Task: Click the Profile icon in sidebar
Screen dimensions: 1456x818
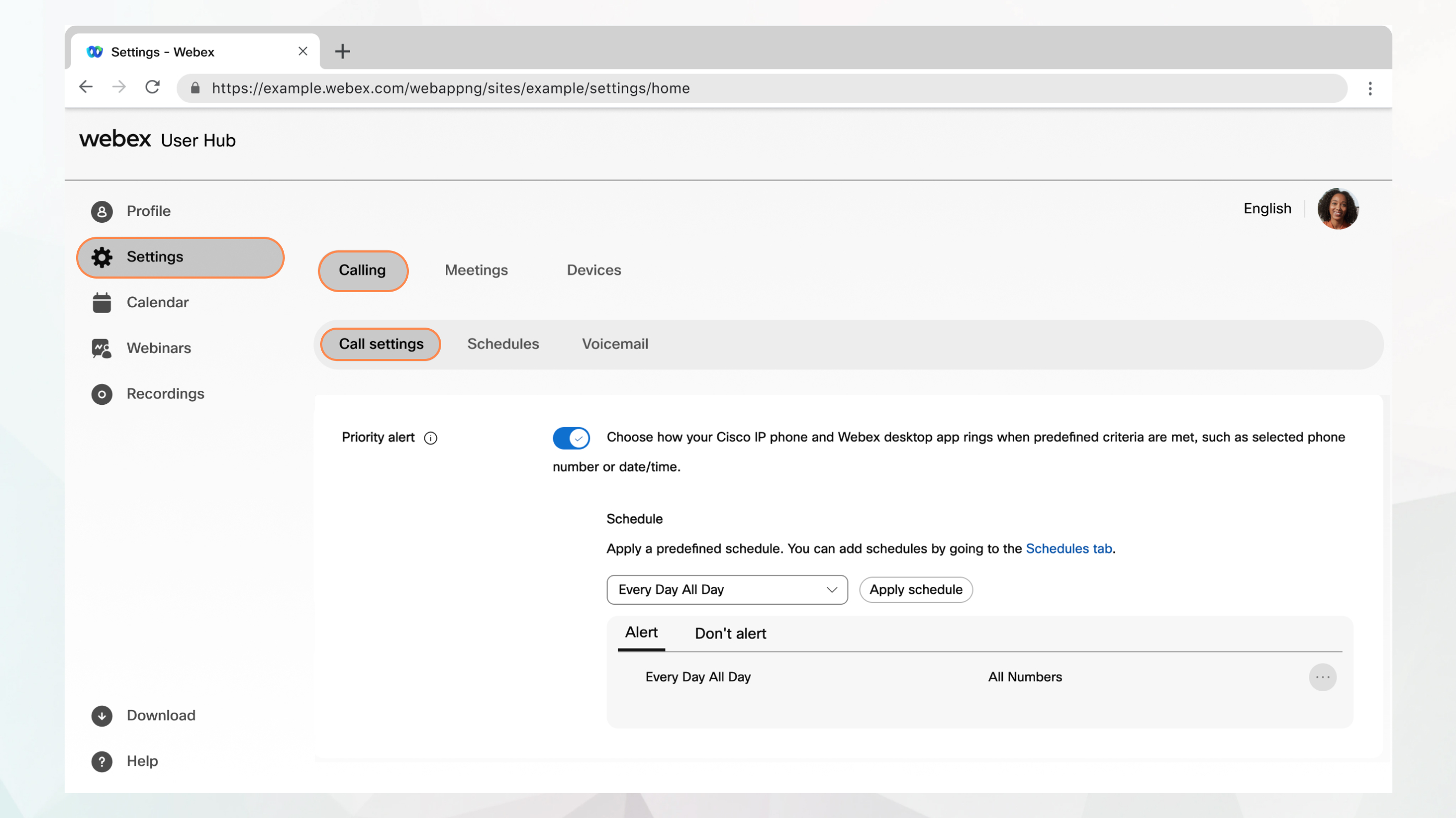Action: (x=100, y=211)
